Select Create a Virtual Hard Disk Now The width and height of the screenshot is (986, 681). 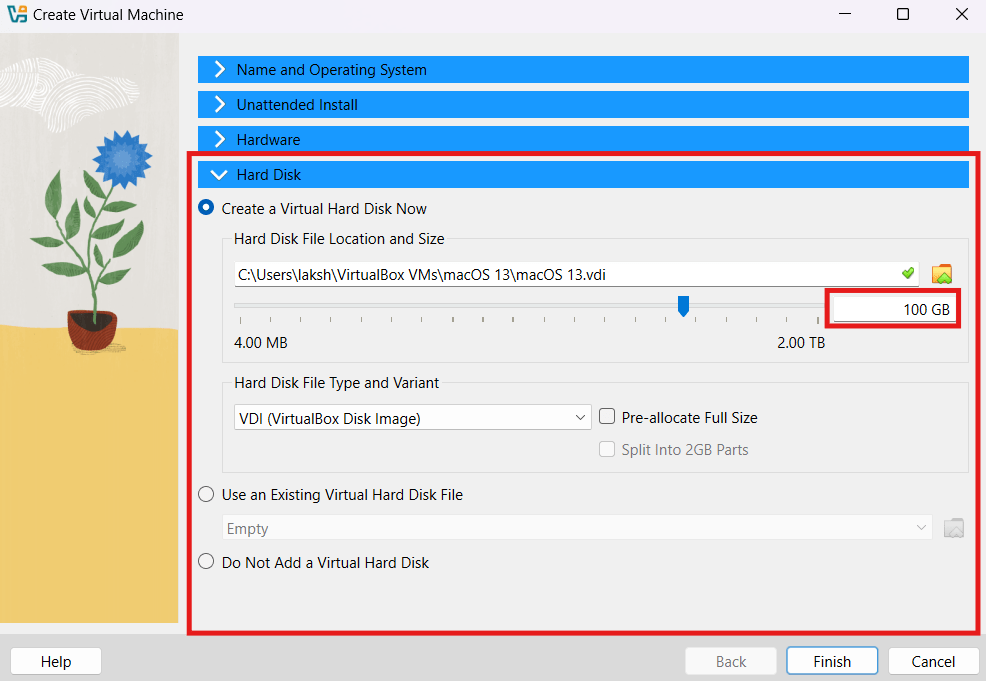click(207, 209)
